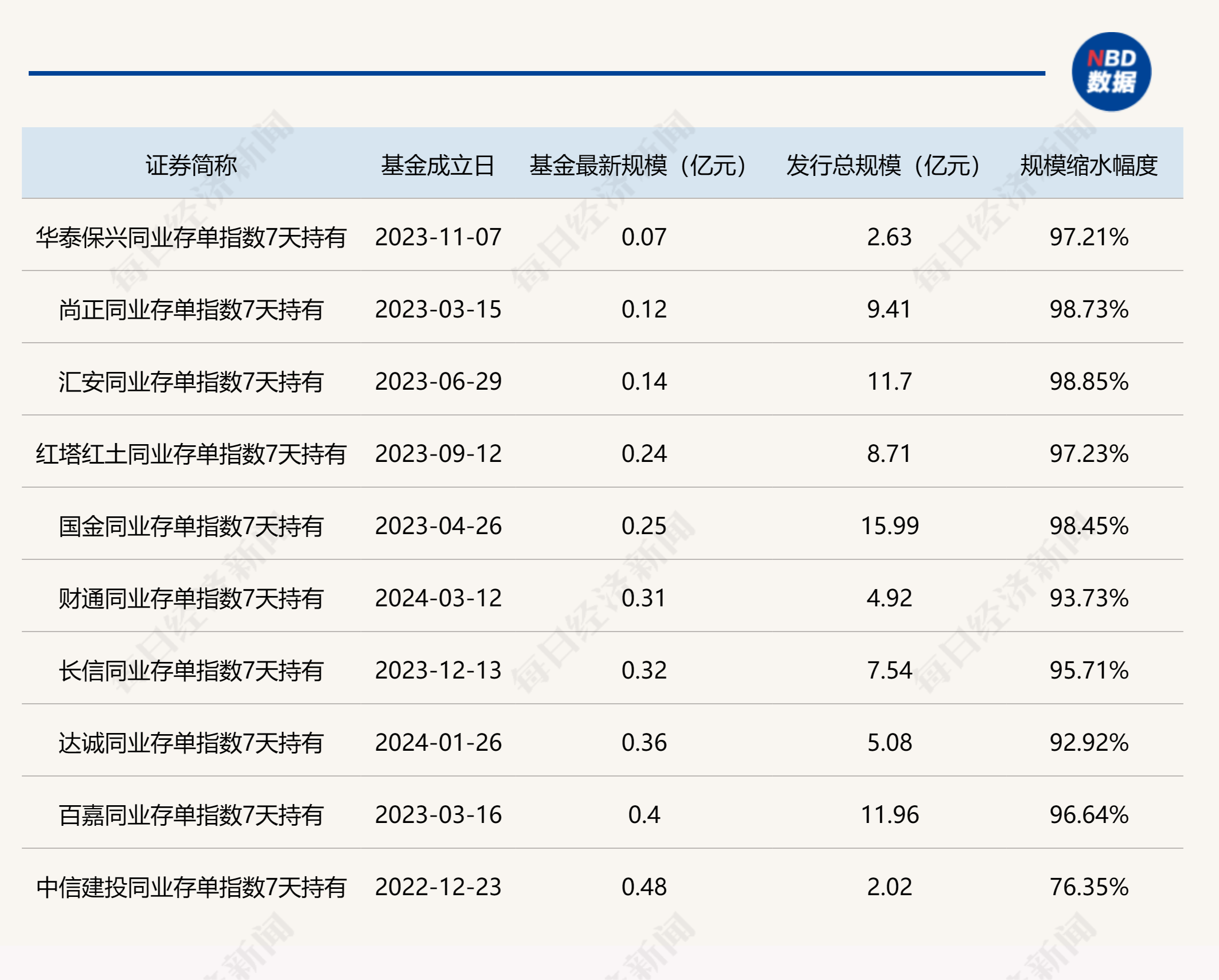Click the 2022-12-23 establishment date cell

click(438, 887)
